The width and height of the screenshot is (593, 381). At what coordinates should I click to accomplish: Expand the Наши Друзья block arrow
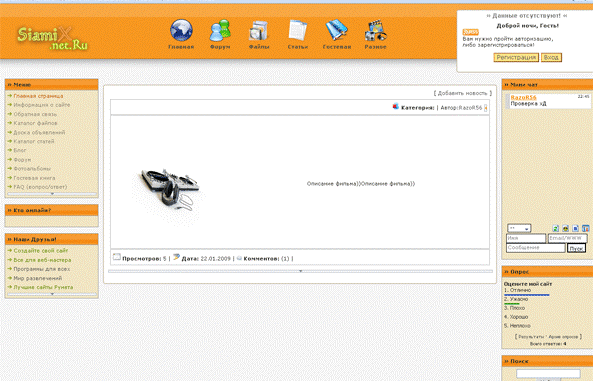pos(52,294)
